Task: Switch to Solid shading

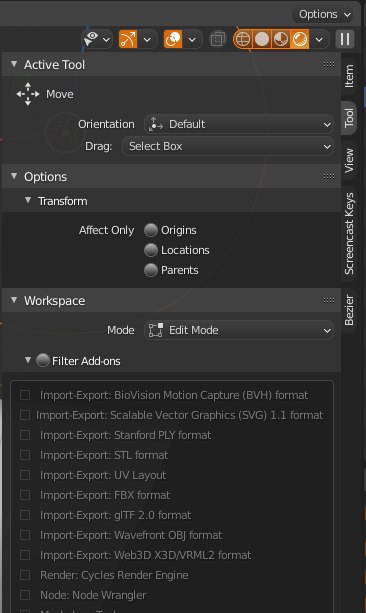Action: point(262,39)
